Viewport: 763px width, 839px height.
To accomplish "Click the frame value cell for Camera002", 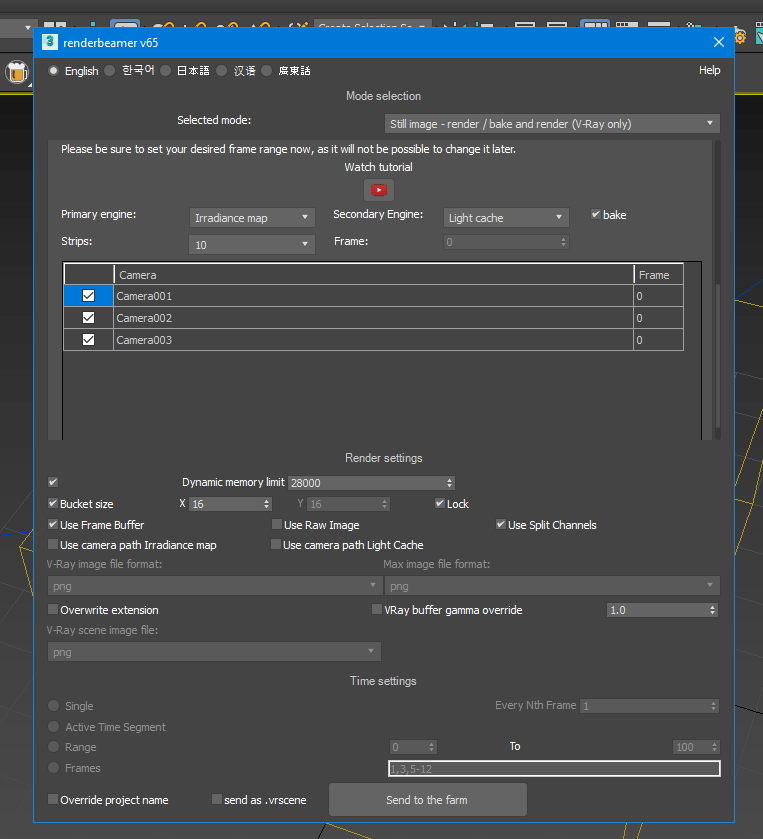I will point(659,318).
